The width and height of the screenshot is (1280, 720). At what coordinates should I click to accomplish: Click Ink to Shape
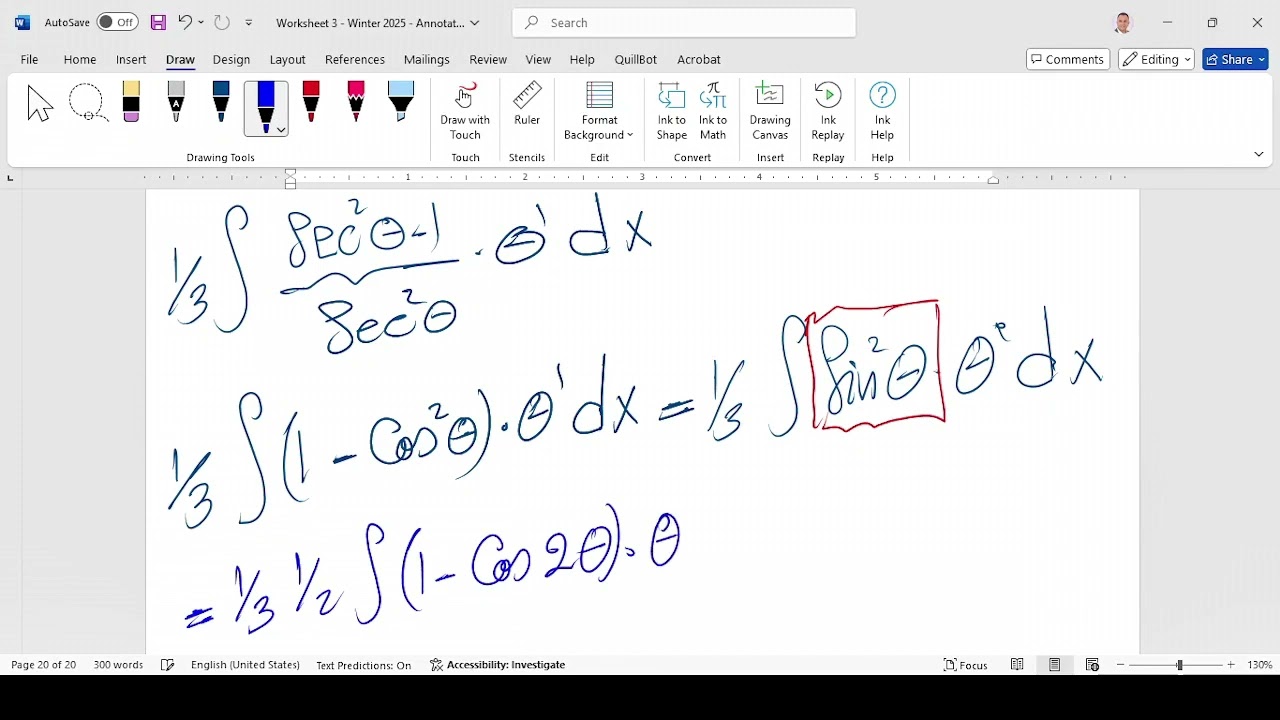[672, 112]
